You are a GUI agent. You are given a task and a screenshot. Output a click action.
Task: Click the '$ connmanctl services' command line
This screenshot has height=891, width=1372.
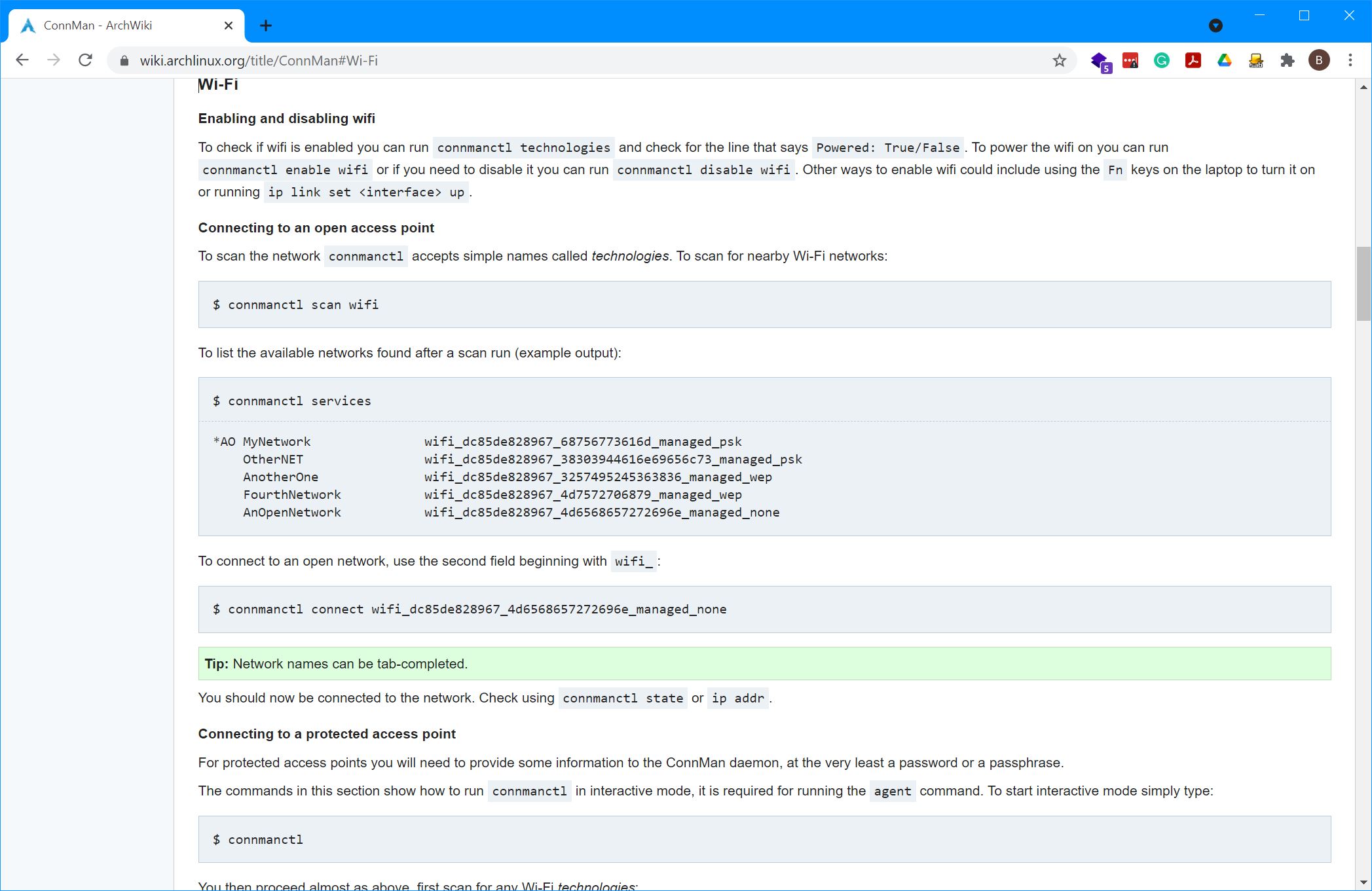291,401
